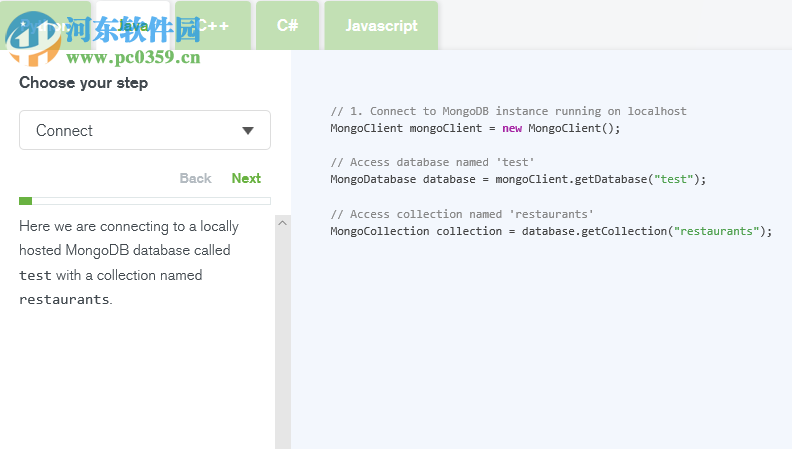Open the Connect step dropdown
The height and width of the screenshot is (449, 792).
[x=144, y=130]
